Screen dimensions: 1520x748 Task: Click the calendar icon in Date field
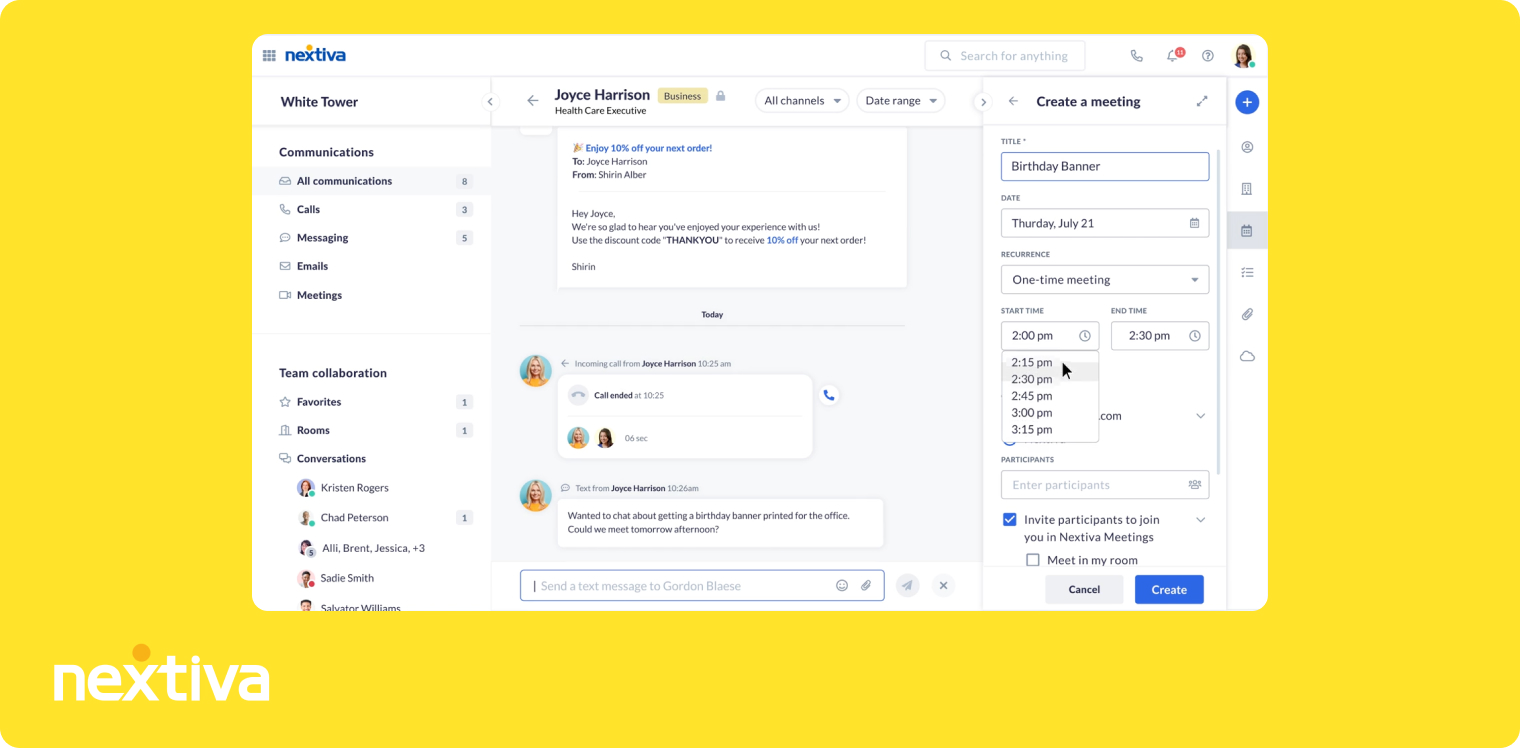point(1194,223)
